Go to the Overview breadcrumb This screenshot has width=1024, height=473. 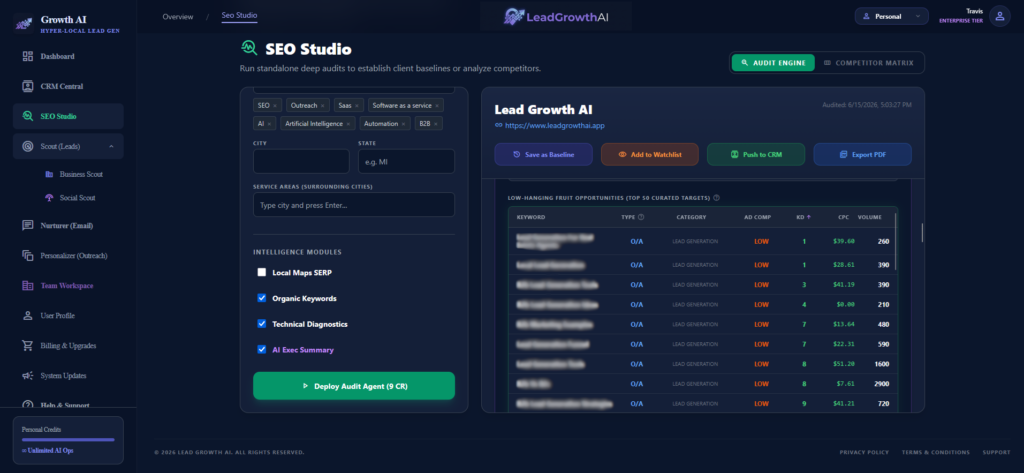click(x=178, y=16)
